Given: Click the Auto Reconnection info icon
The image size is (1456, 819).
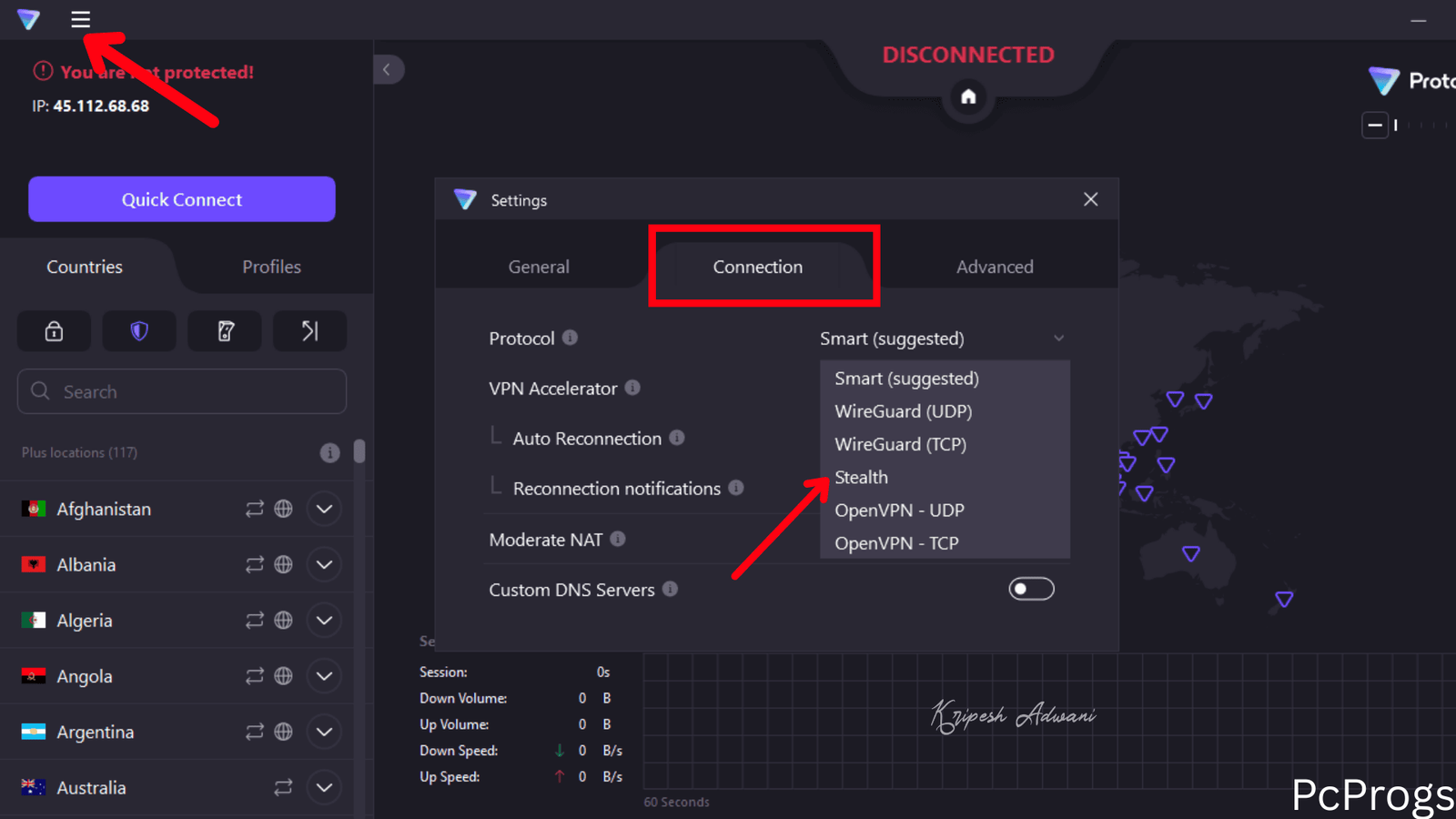Looking at the screenshot, I should [676, 438].
